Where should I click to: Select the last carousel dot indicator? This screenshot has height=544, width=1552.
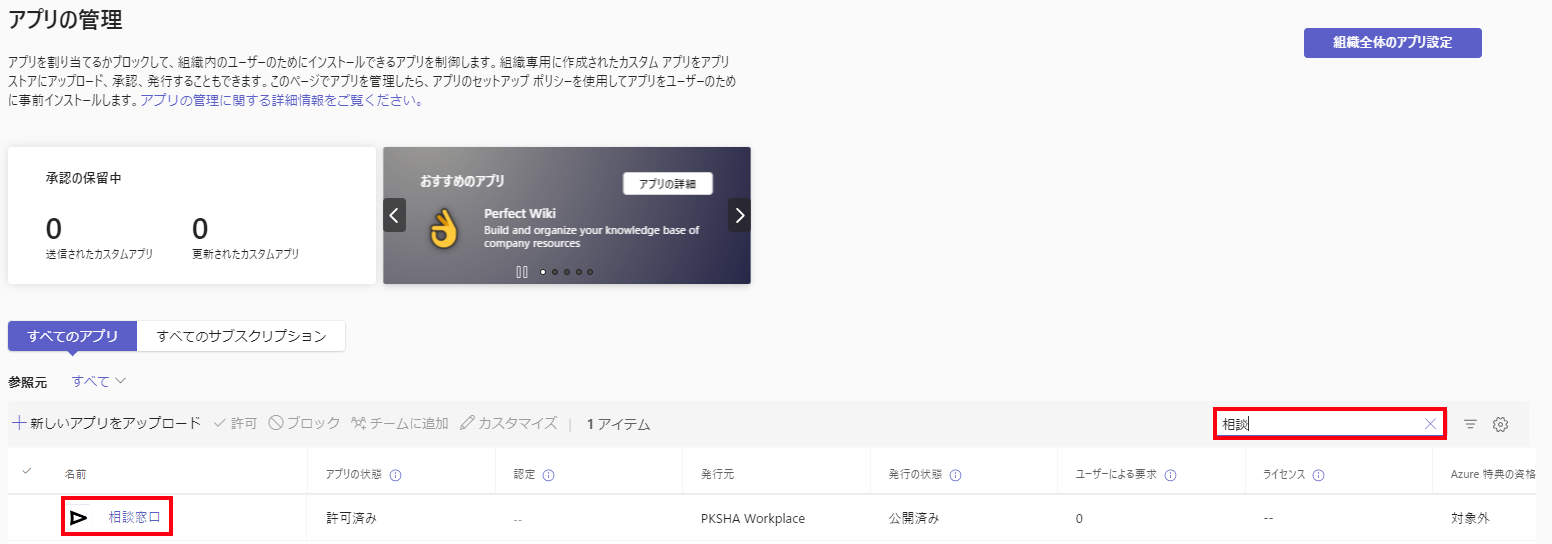click(590, 272)
